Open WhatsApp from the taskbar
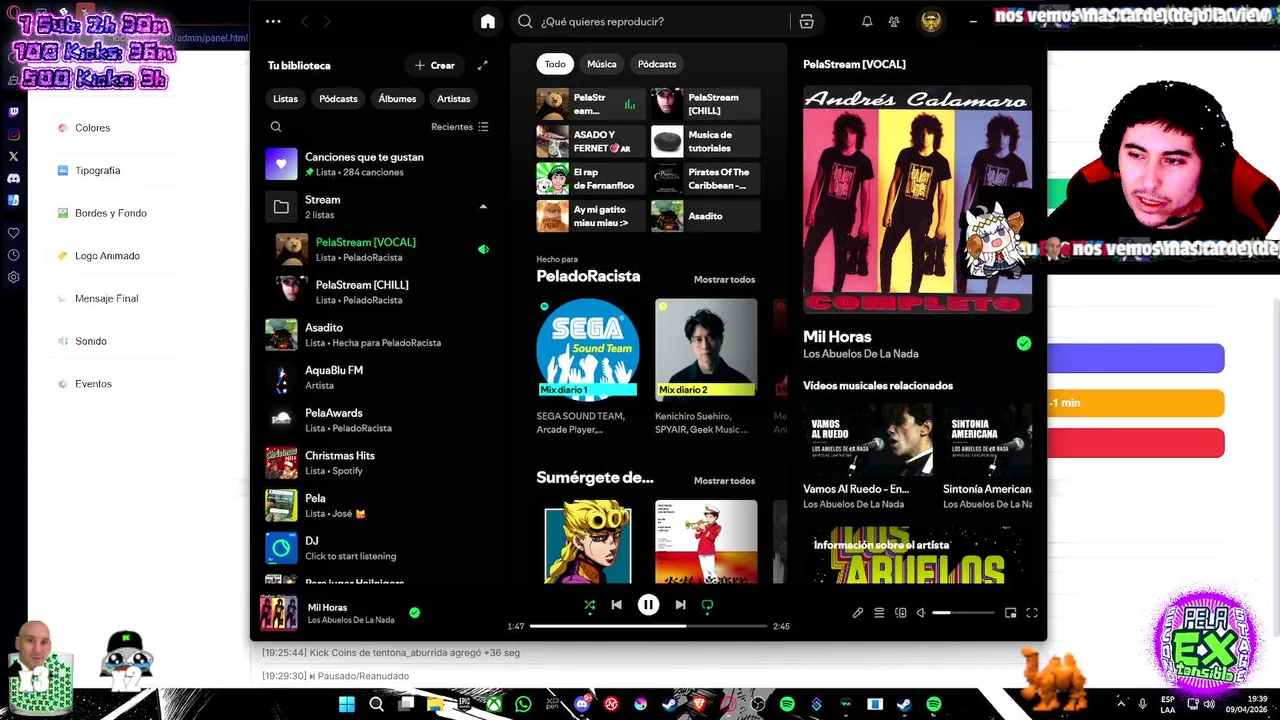The image size is (1280, 720). 523,704
